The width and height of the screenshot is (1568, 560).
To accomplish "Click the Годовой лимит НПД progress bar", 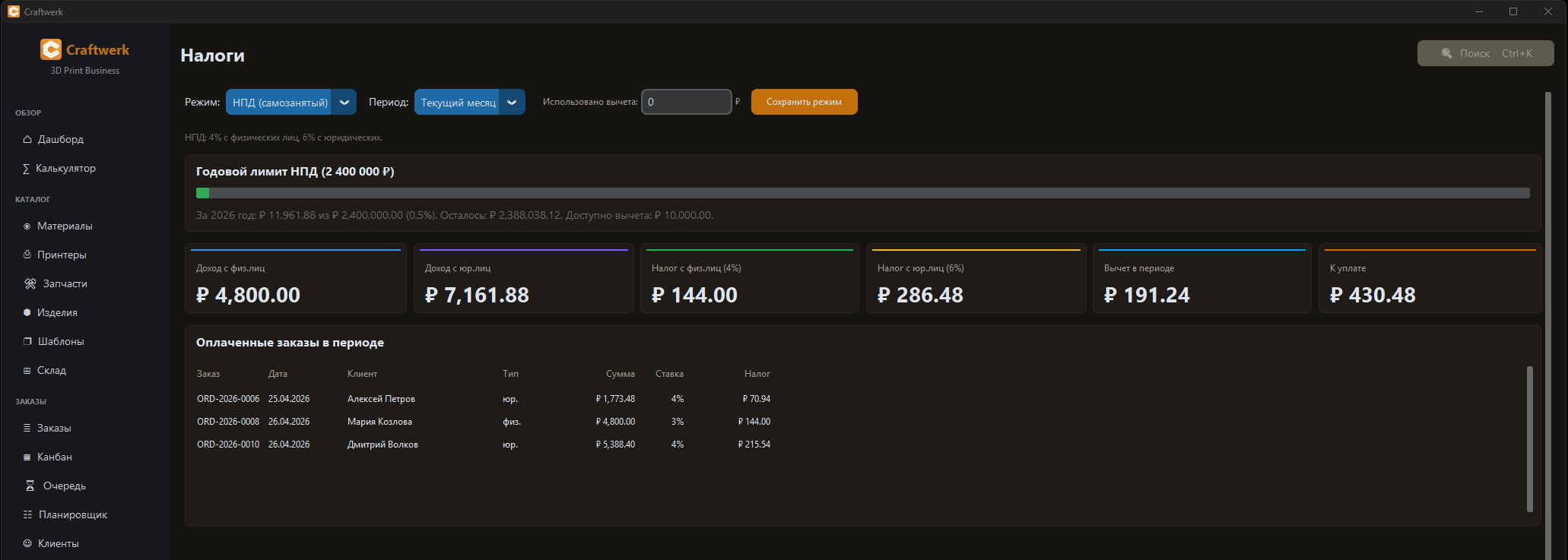I will [862, 193].
